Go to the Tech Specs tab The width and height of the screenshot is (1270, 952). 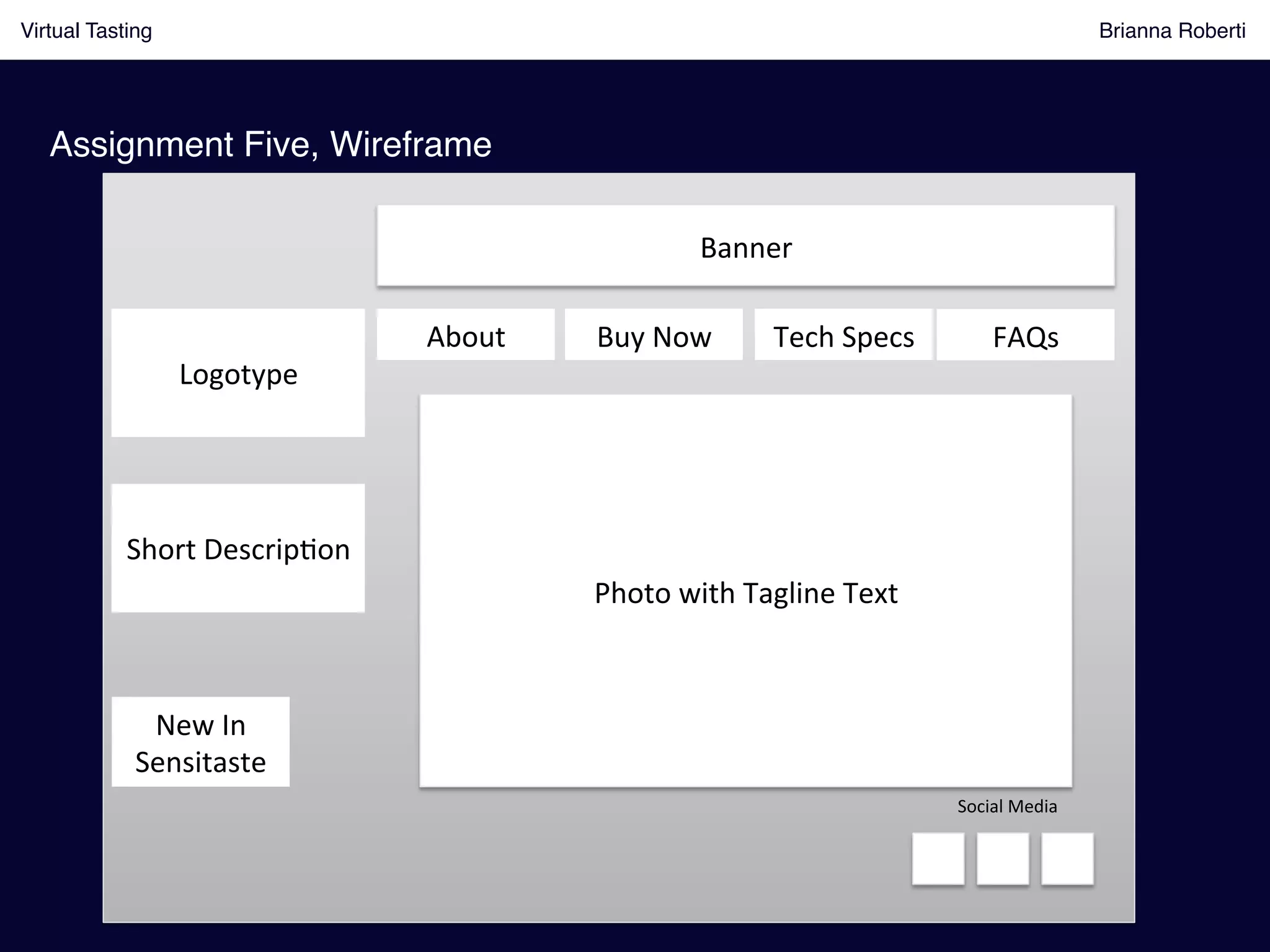coord(843,335)
